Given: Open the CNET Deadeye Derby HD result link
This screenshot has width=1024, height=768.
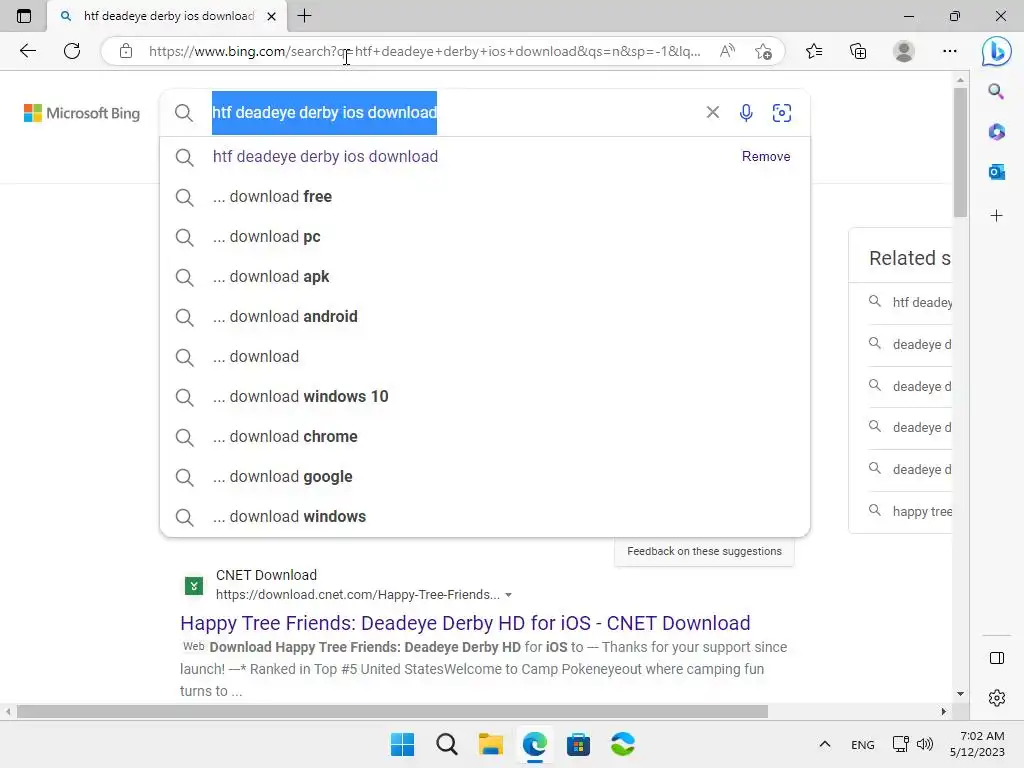Looking at the screenshot, I should click(465, 623).
